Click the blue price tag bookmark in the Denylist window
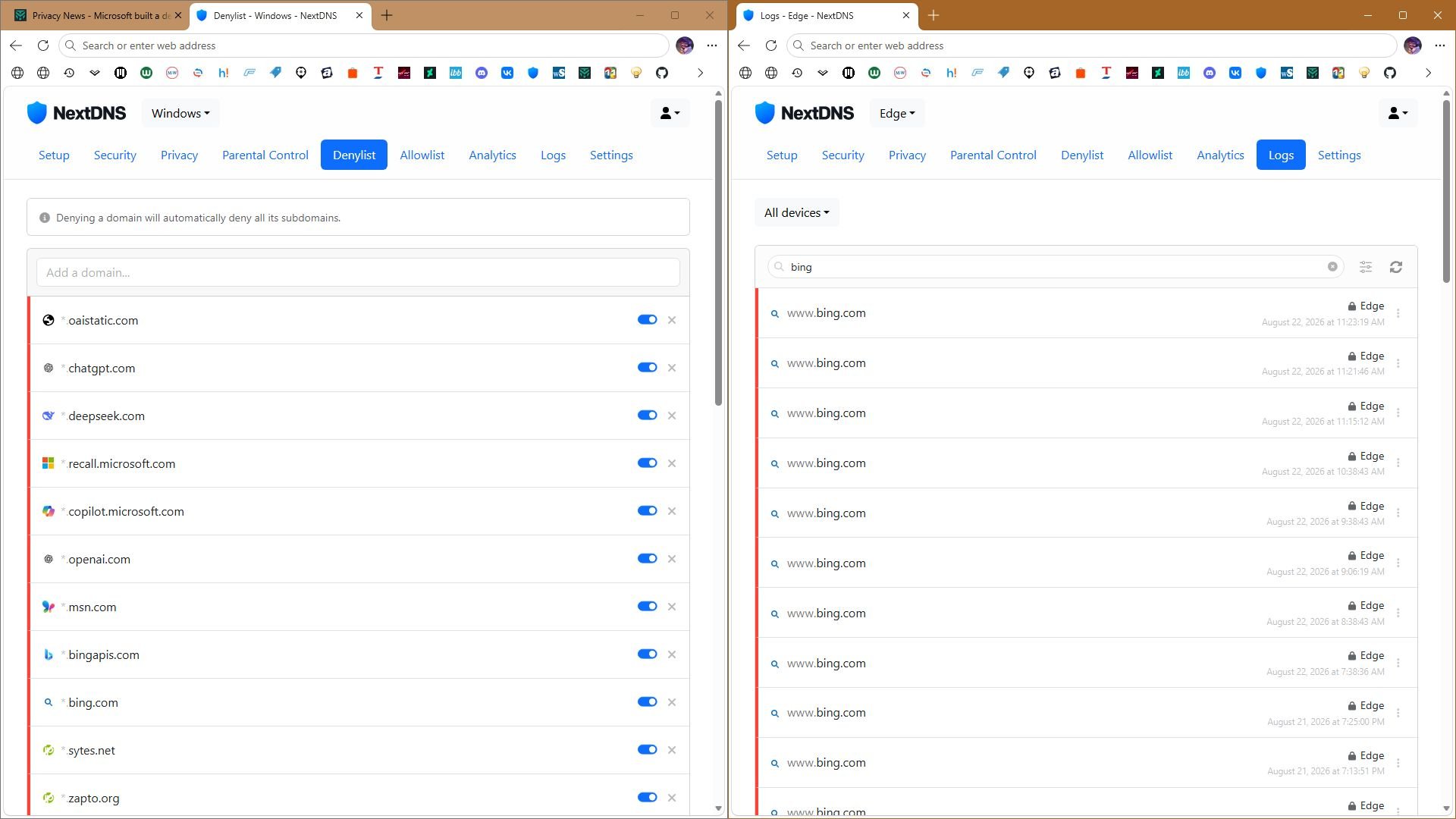 275,73
